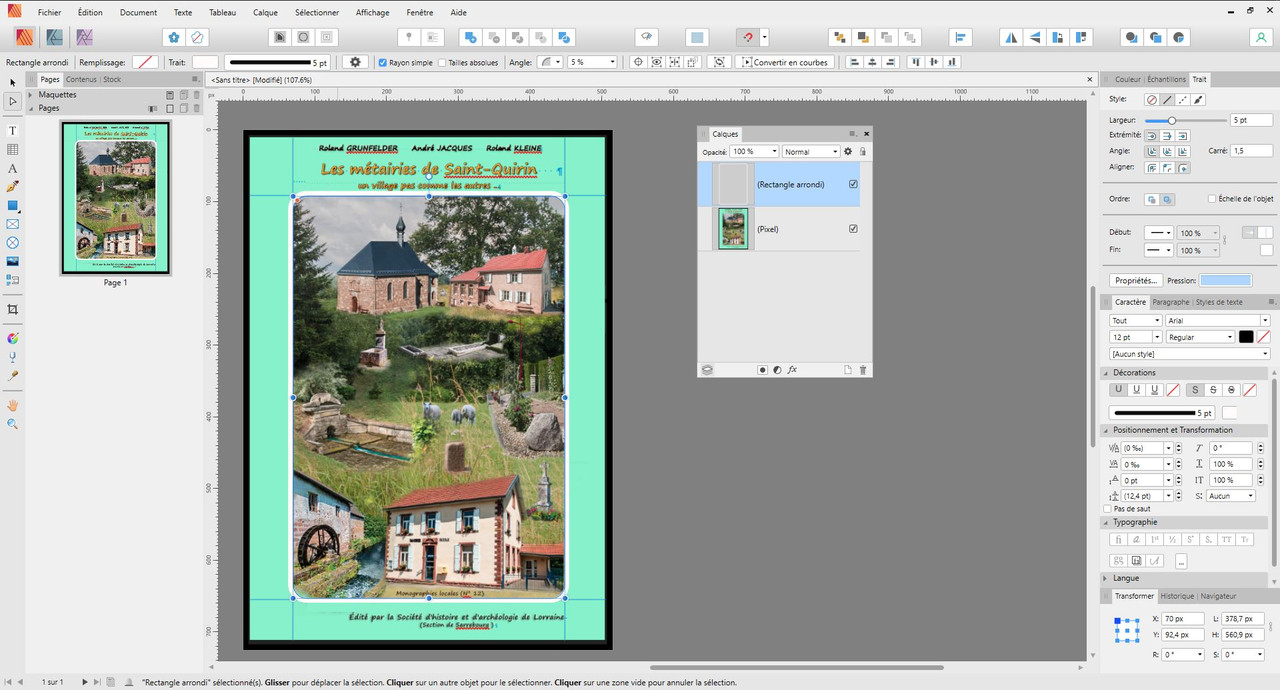
Task: Open layer effects fx icon in Calques
Action: [x=792, y=370]
